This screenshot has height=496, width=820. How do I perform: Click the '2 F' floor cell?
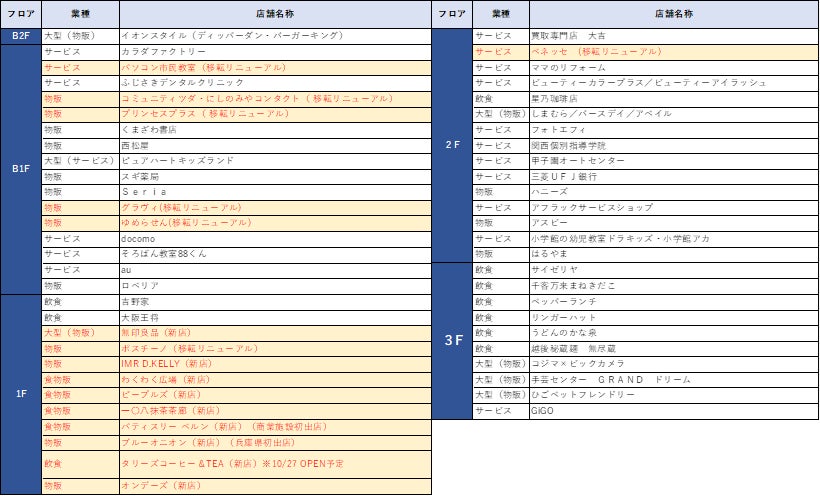(452, 145)
